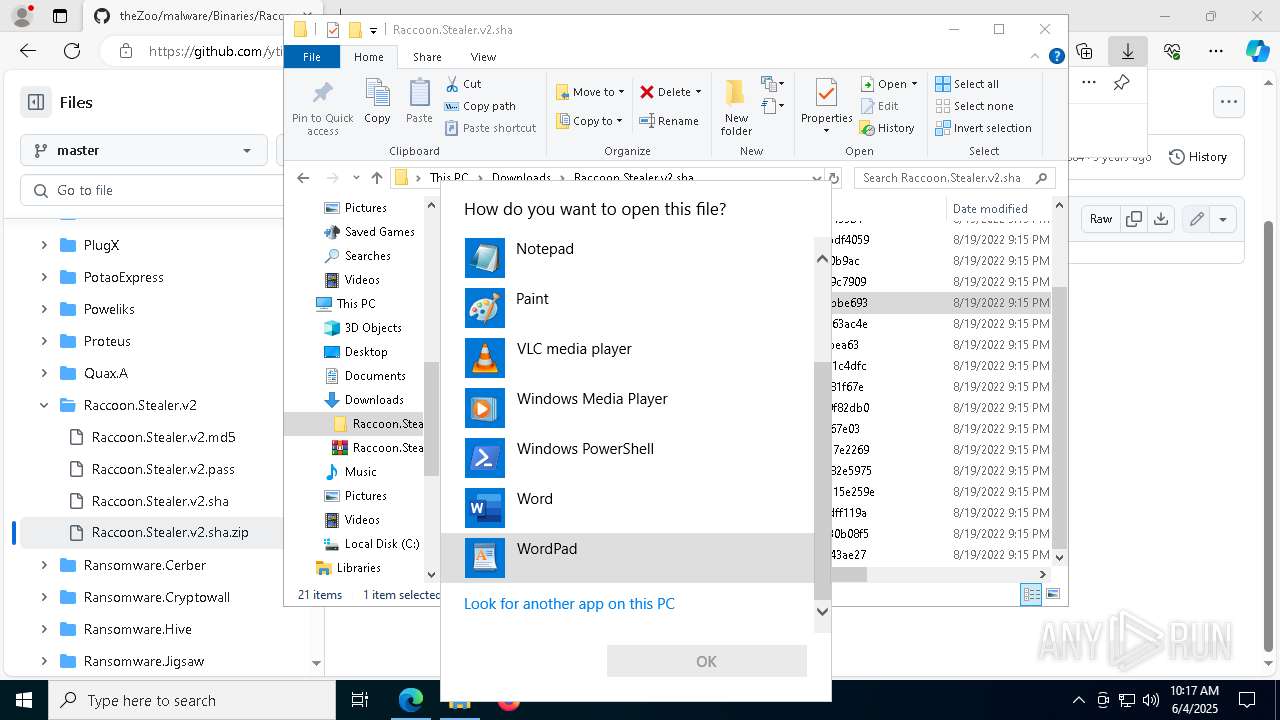Switch to the Share ribbon tab
This screenshot has height=720, width=1280.
coord(427,57)
